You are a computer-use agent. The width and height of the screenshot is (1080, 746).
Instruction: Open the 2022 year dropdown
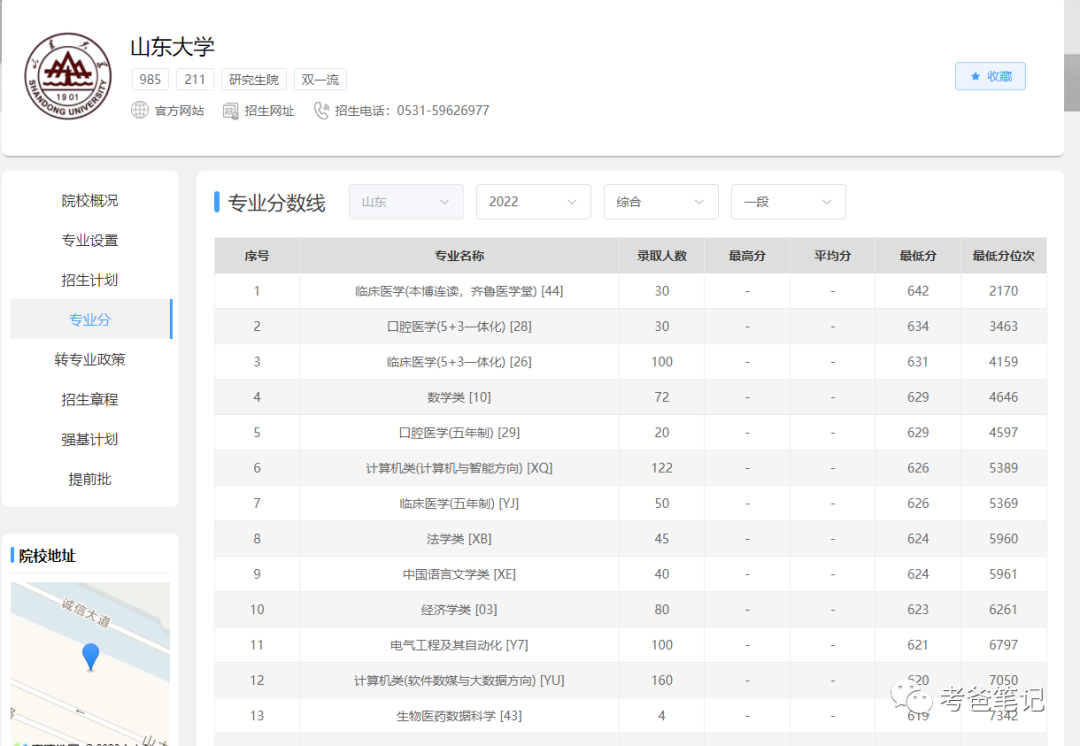(533, 202)
